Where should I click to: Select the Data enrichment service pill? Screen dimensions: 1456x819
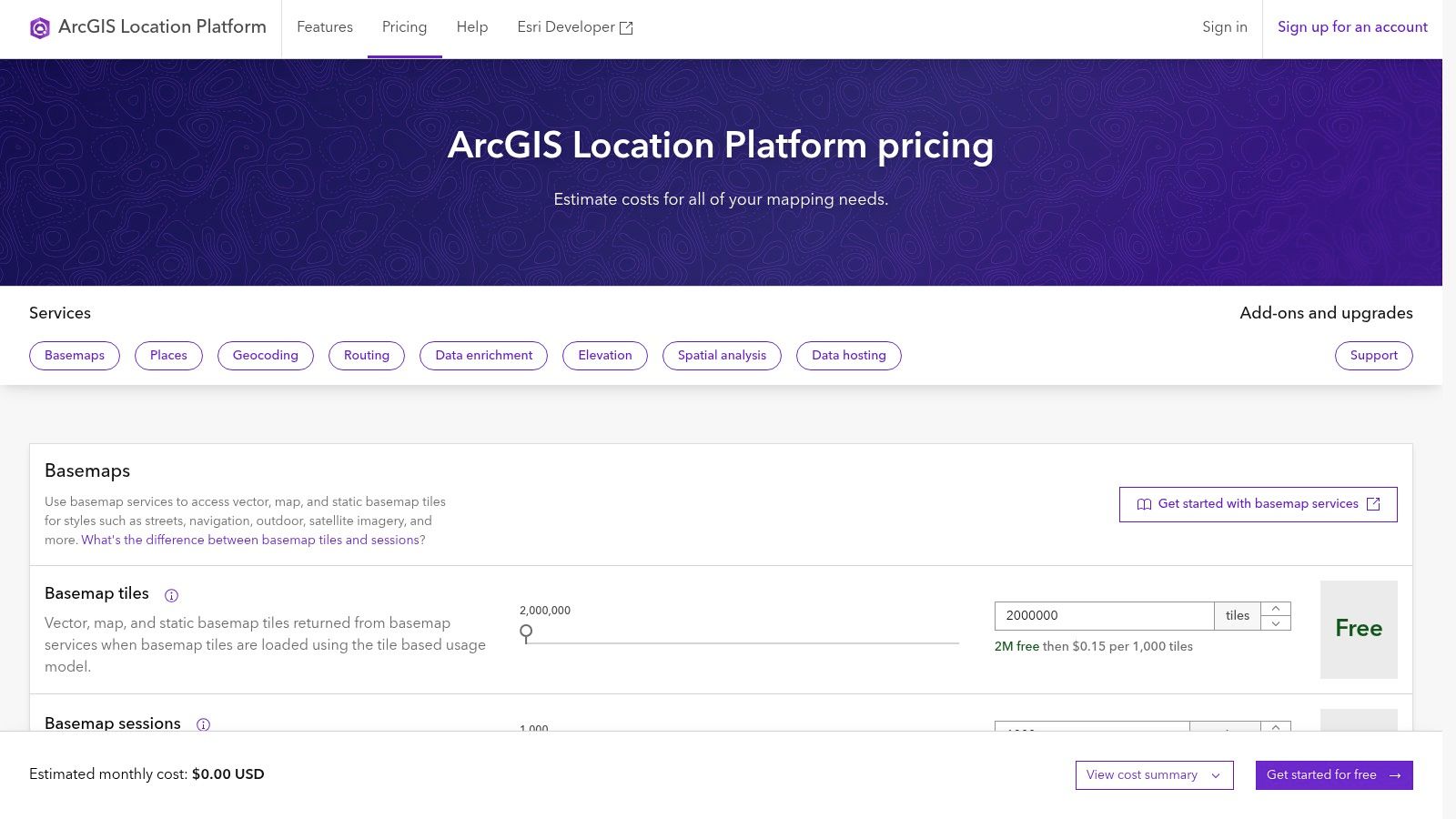[484, 356]
